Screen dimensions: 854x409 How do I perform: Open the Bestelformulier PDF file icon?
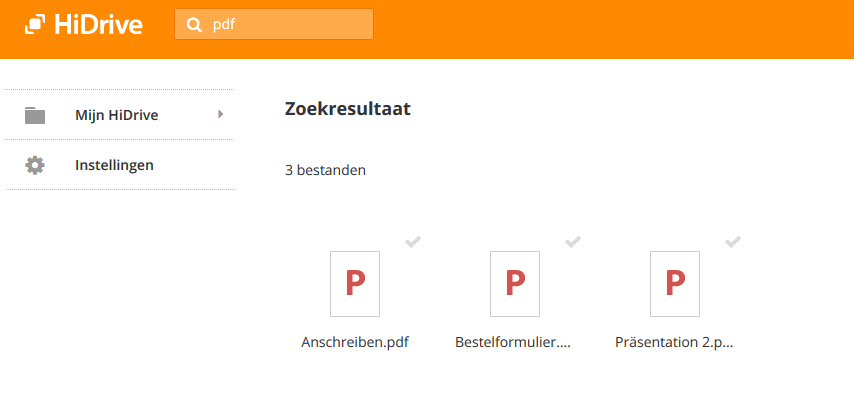515,283
